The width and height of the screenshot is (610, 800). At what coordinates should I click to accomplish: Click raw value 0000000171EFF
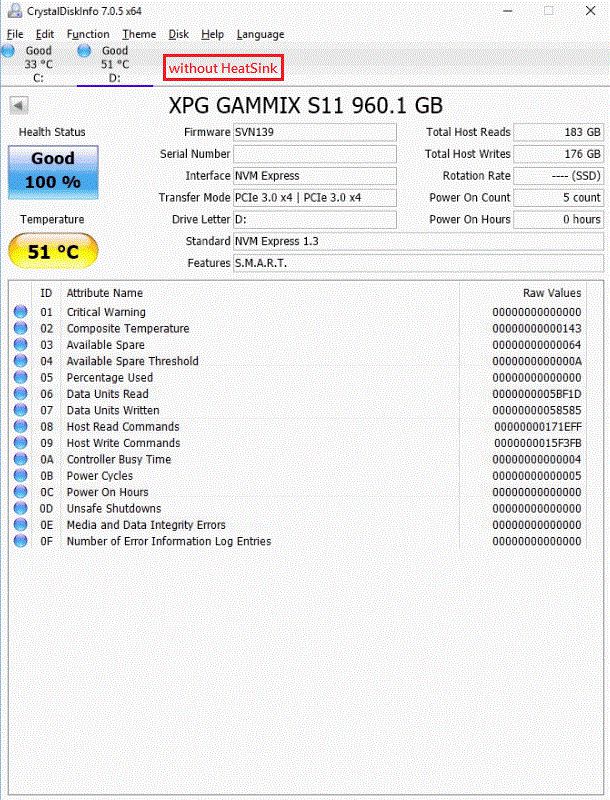coord(538,427)
